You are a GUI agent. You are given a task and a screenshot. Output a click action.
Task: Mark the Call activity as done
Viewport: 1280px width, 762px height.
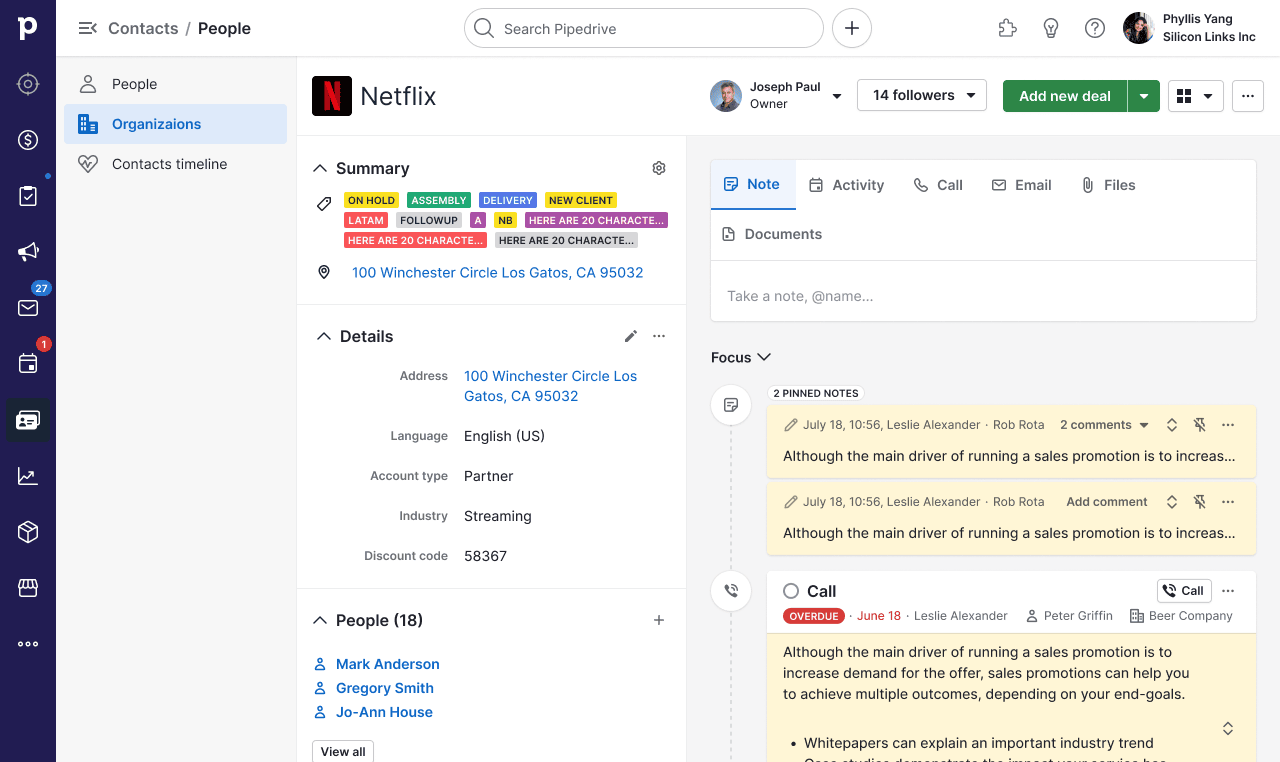(x=791, y=591)
